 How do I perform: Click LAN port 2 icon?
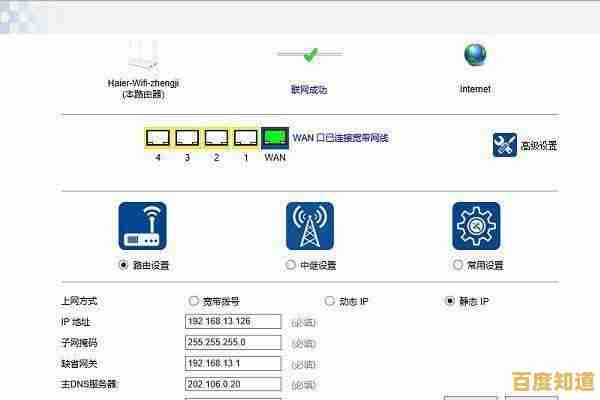[x=216, y=138]
